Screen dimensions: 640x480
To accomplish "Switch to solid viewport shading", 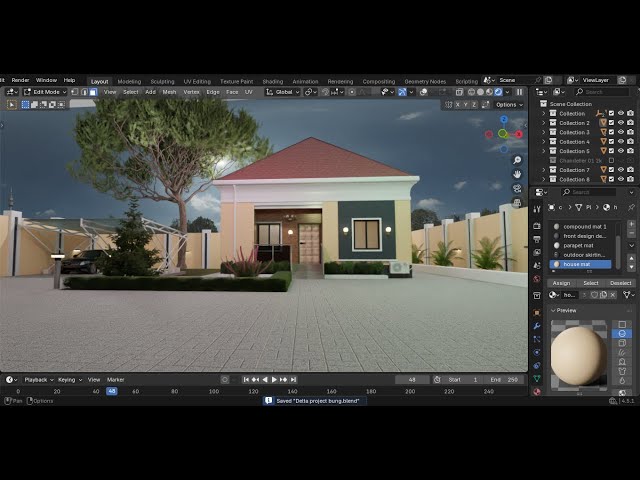I will coord(480,92).
